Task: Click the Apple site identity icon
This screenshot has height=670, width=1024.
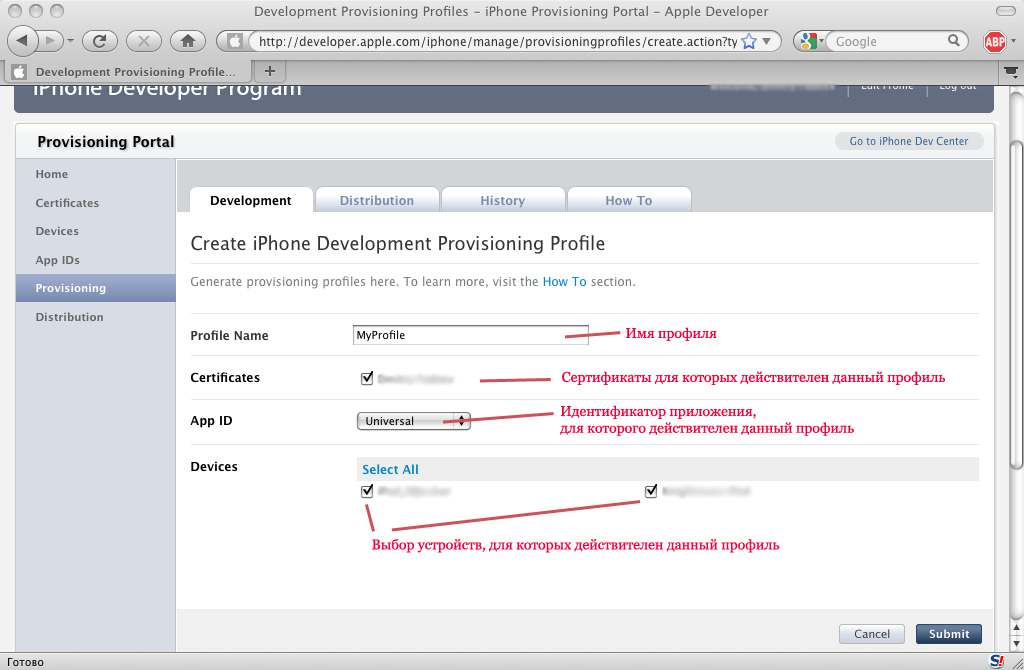Action: 234,41
